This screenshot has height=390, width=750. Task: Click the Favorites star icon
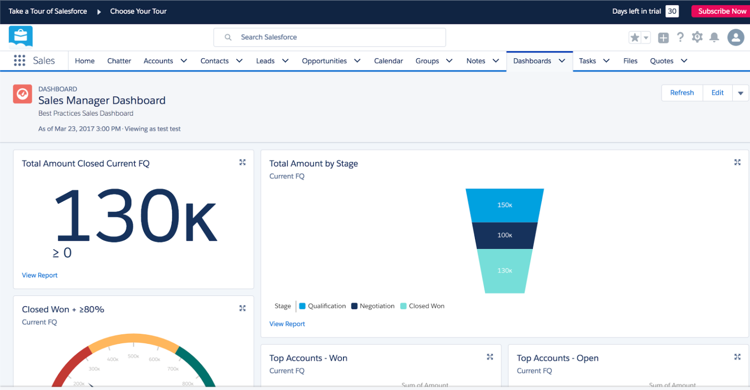(x=635, y=37)
